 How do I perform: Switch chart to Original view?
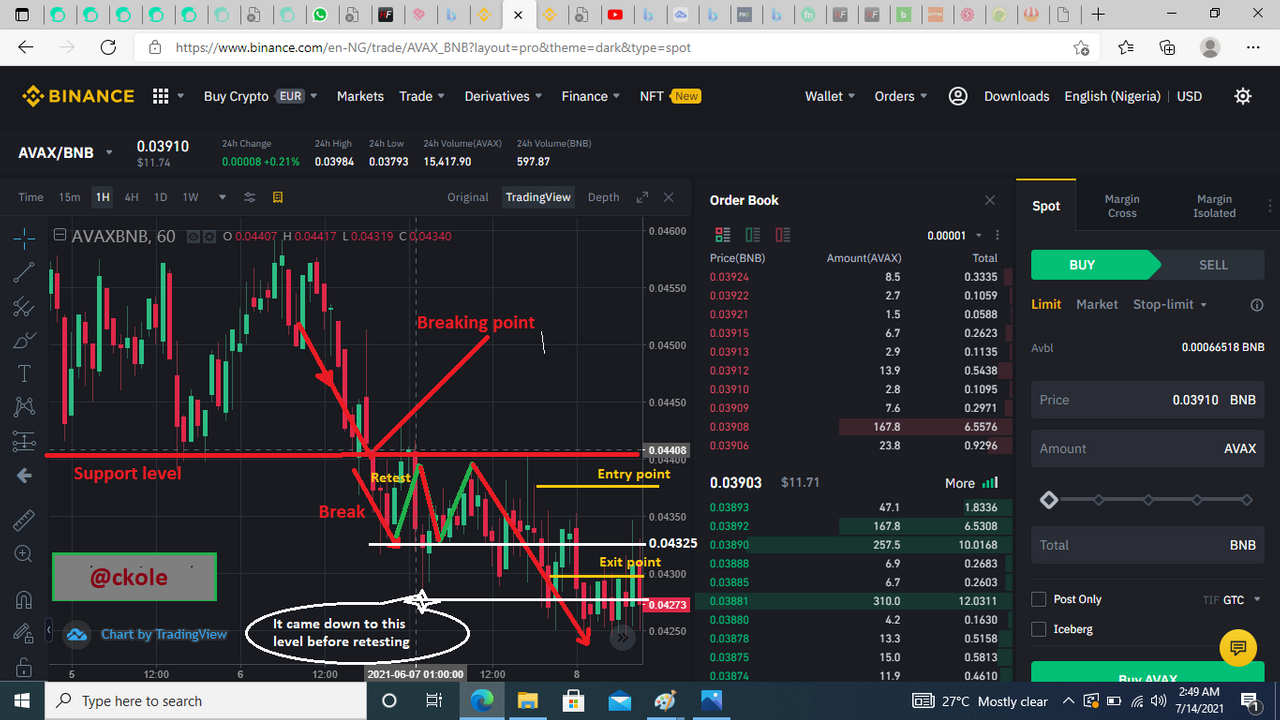[468, 197]
